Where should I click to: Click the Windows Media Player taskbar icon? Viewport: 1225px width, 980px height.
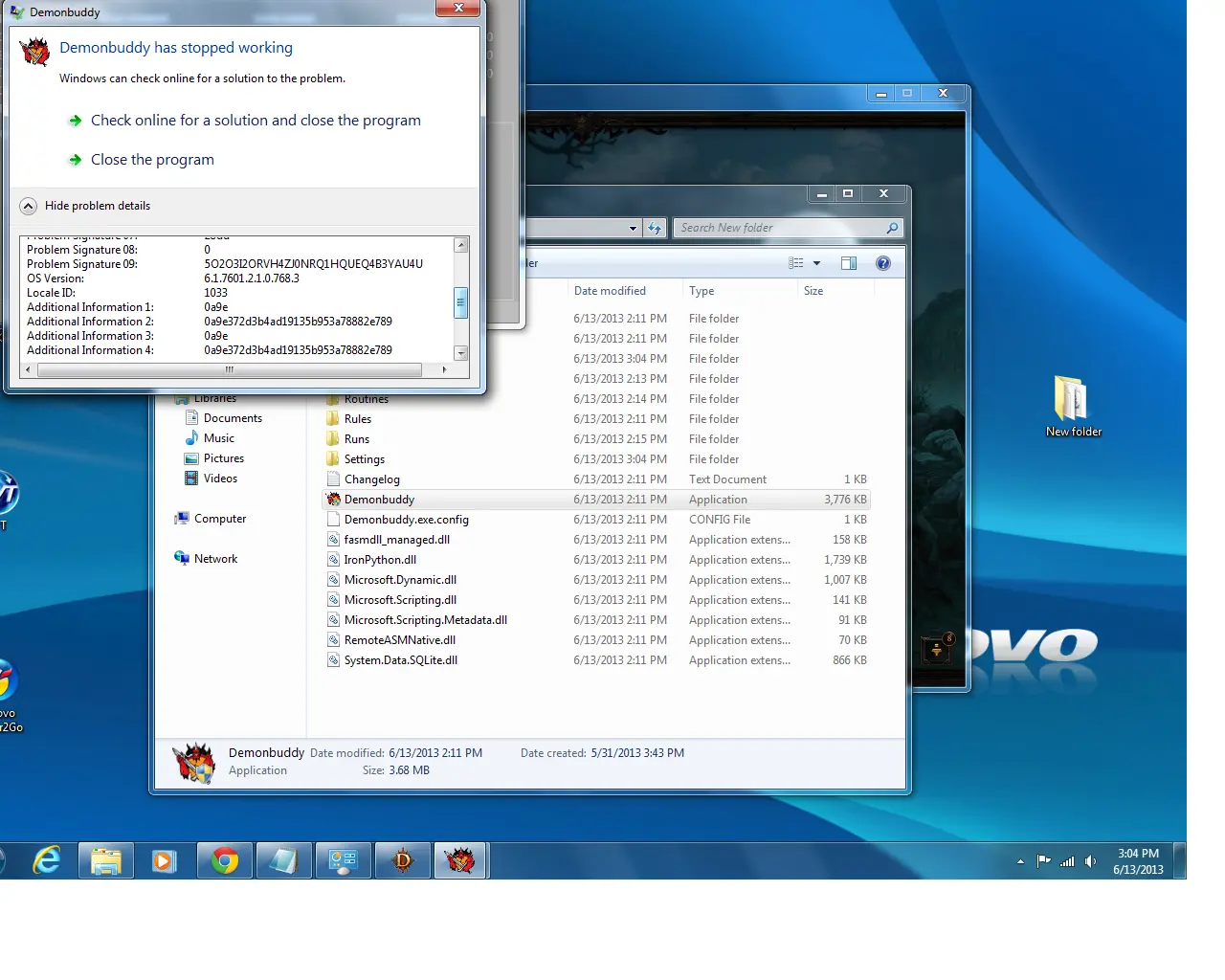click(165, 861)
